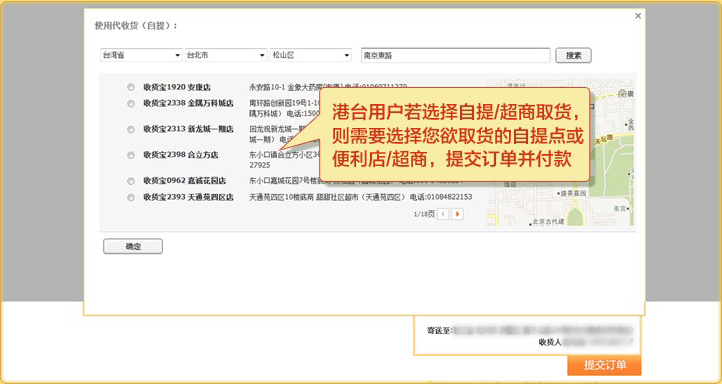Click the 收货人 recipient label
The image size is (722, 384).
tap(551, 342)
